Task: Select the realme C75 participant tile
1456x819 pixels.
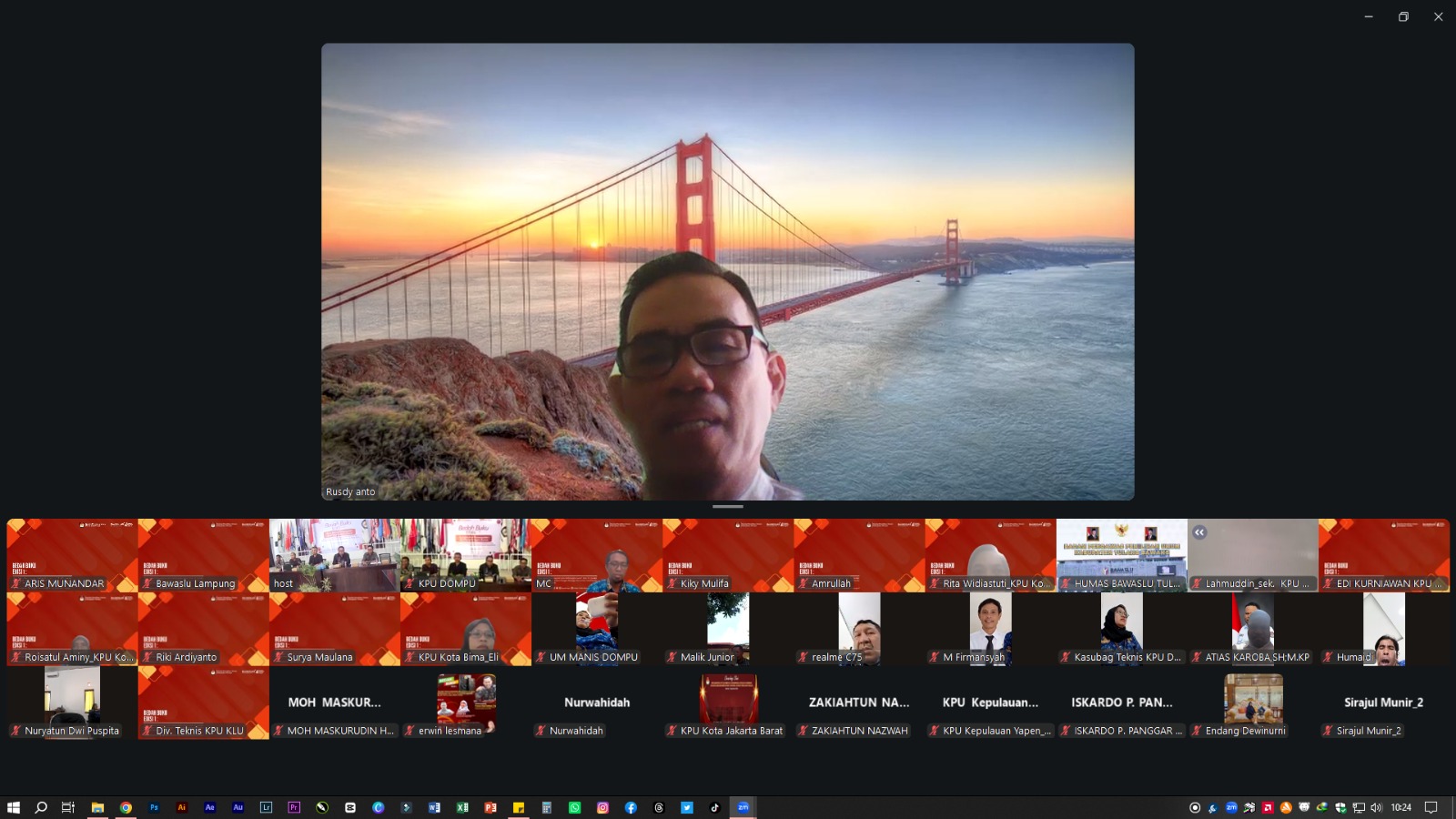Action: (860, 629)
